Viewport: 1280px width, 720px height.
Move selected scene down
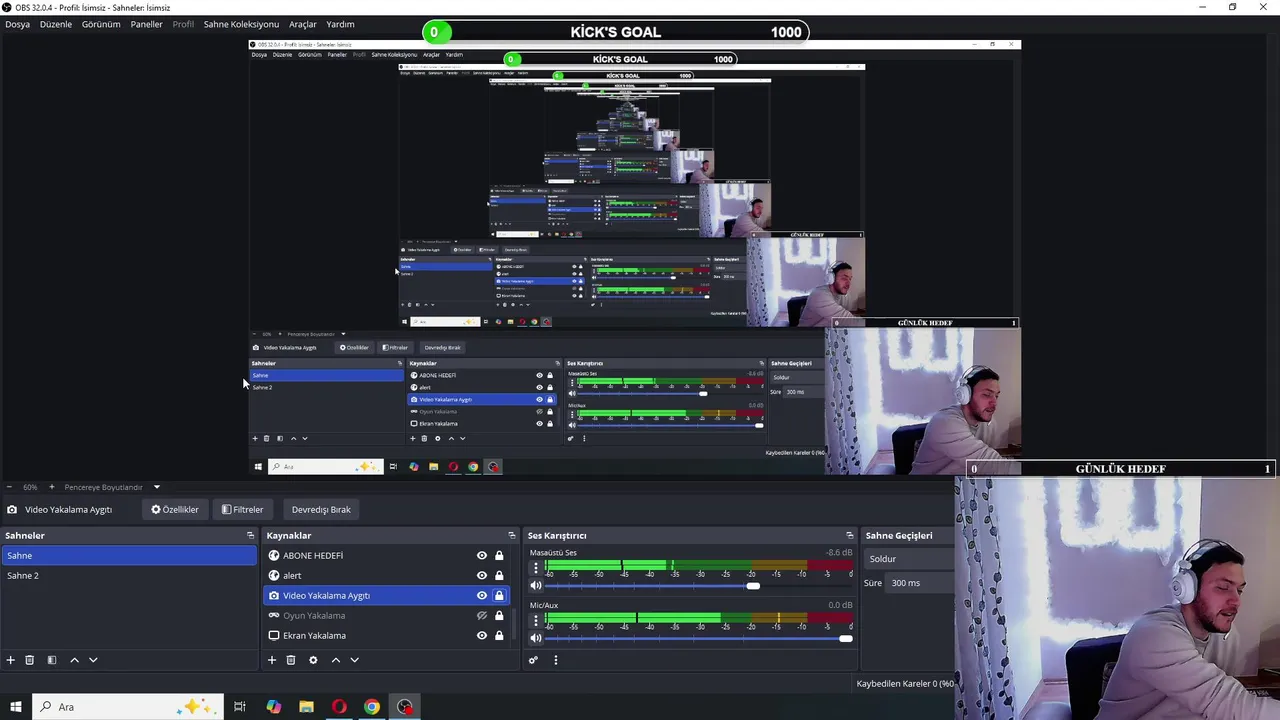pyautogui.click(x=93, y=660)
